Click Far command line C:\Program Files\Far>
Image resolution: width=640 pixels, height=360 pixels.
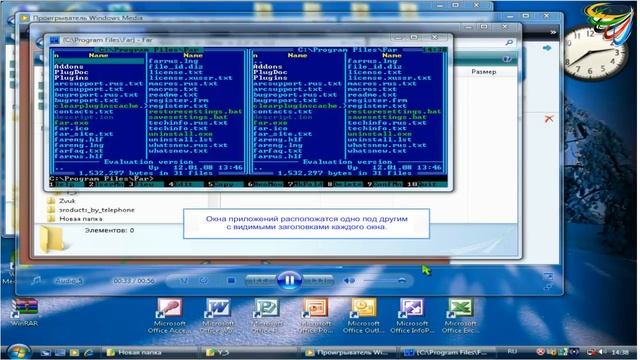pos(102,179)
